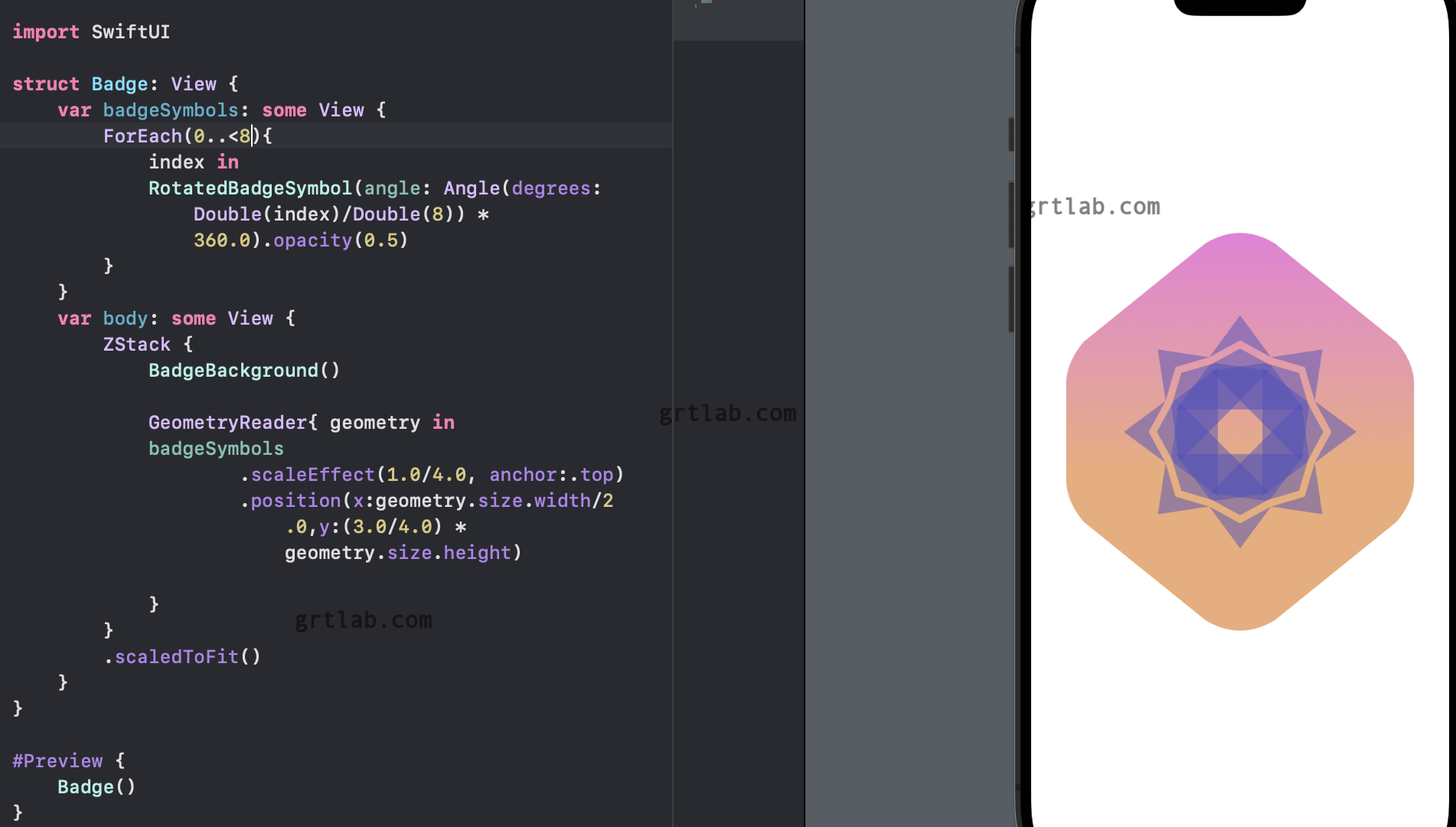Click the #Preview macro
This screenshot has width=1456, height=827.
[57, 760]
